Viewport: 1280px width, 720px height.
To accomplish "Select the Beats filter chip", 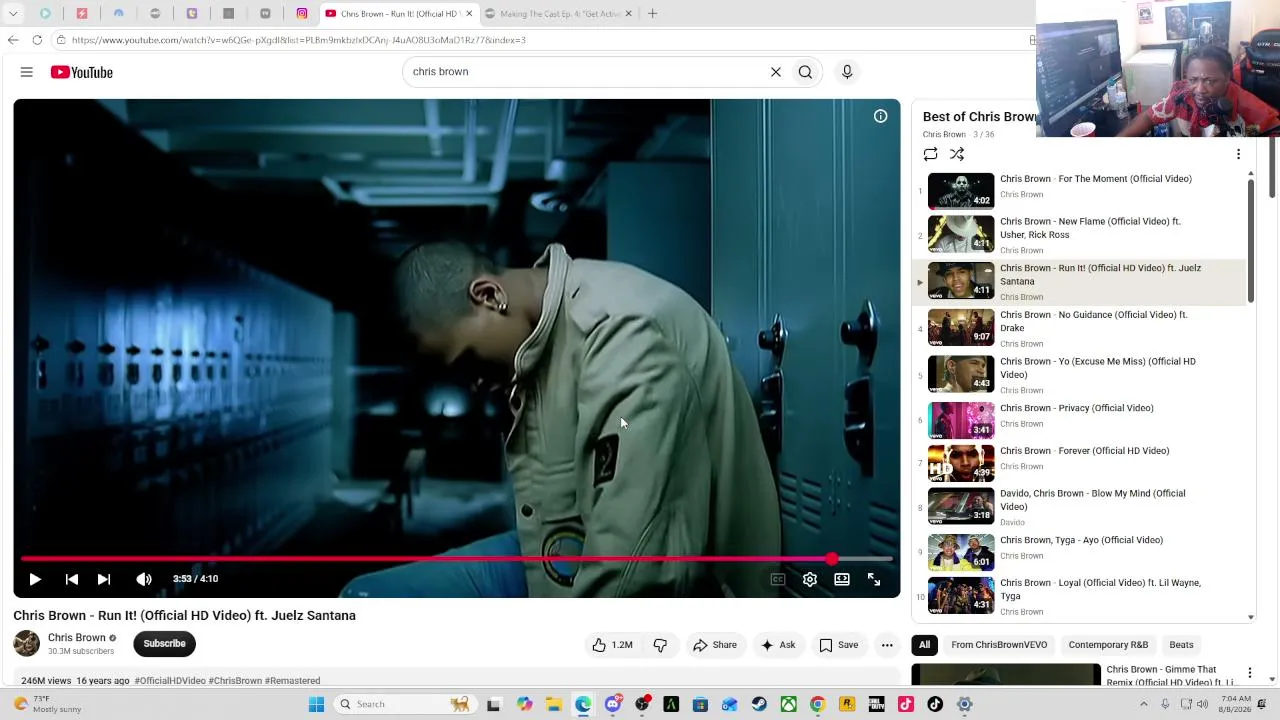I will (x=1181, y=645).
